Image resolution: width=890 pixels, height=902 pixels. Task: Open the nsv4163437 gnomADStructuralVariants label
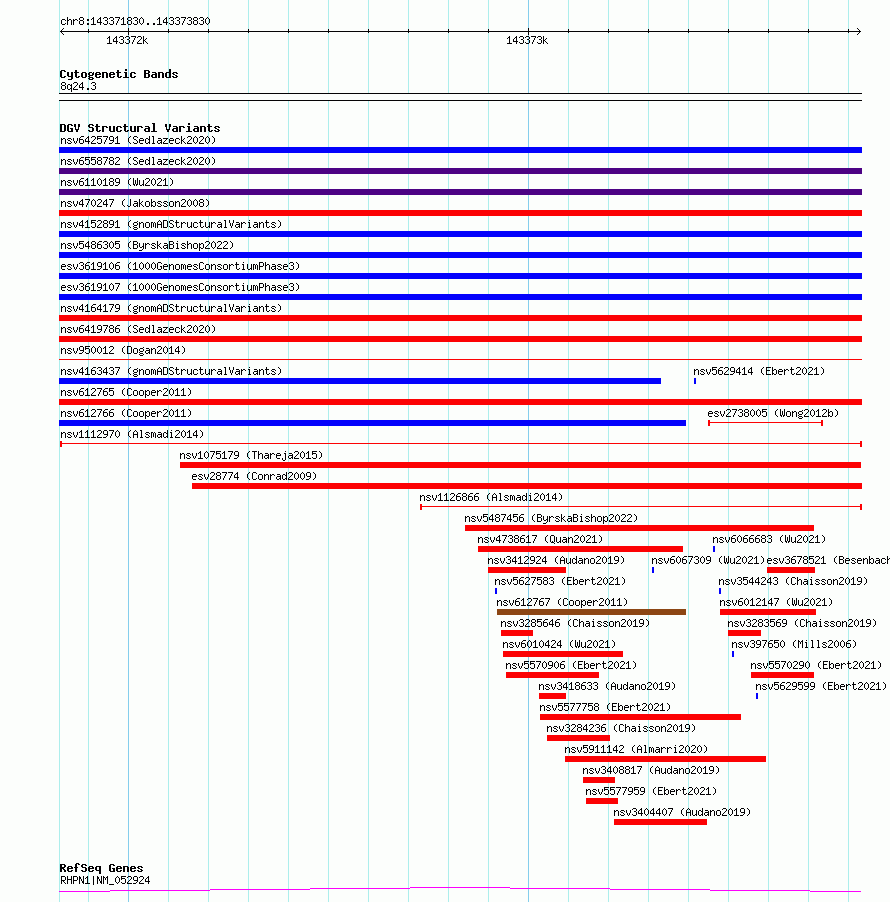pyautogui.click(x=171, y=372)
